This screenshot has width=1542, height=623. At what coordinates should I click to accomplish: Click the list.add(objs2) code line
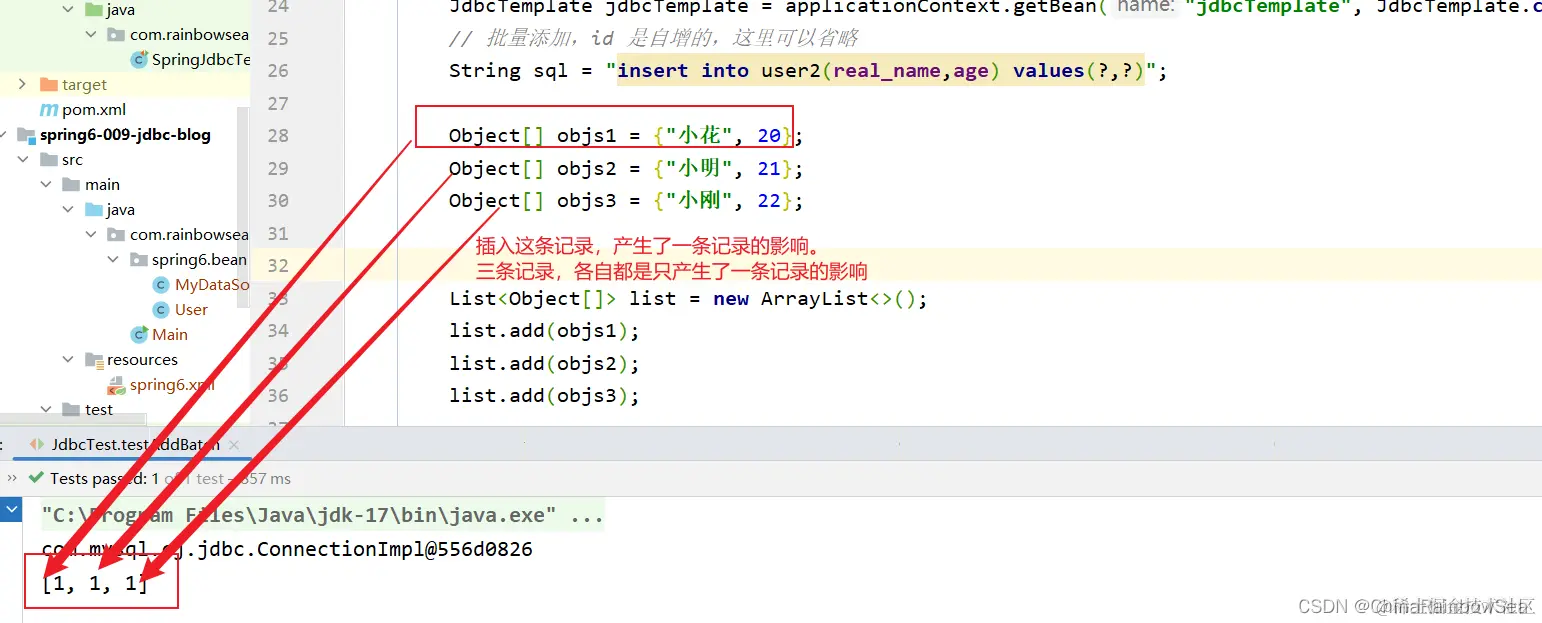[544, 364]
